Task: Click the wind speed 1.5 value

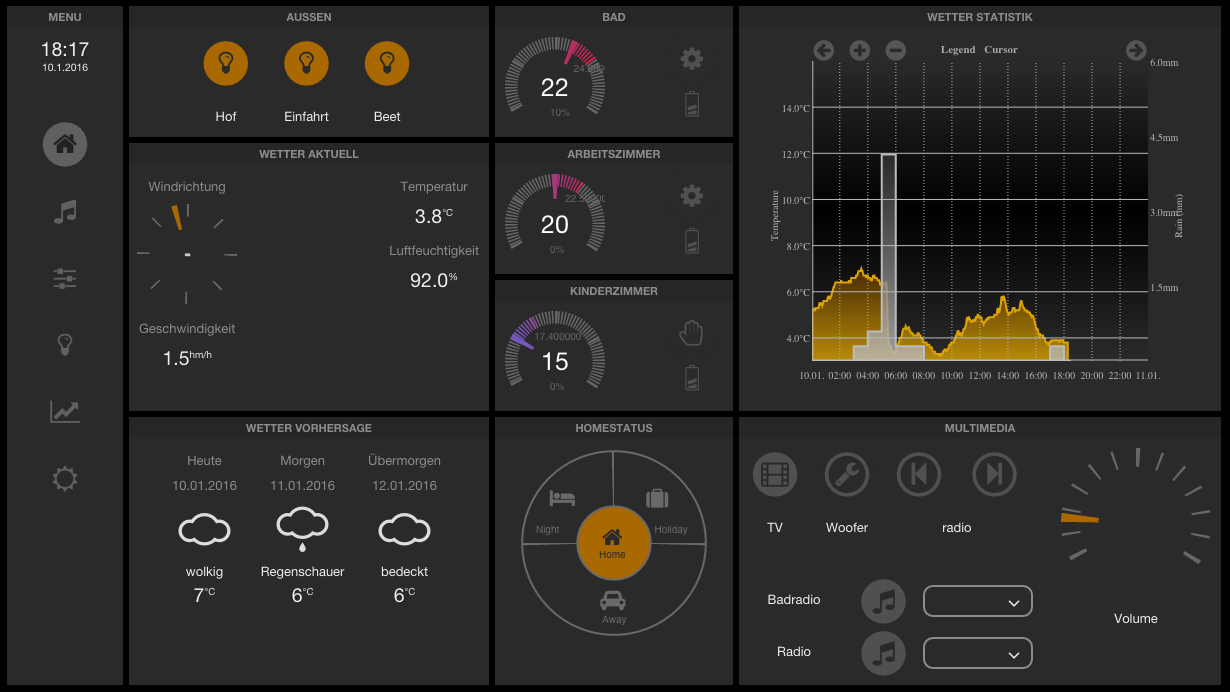Action: [188, 358]
